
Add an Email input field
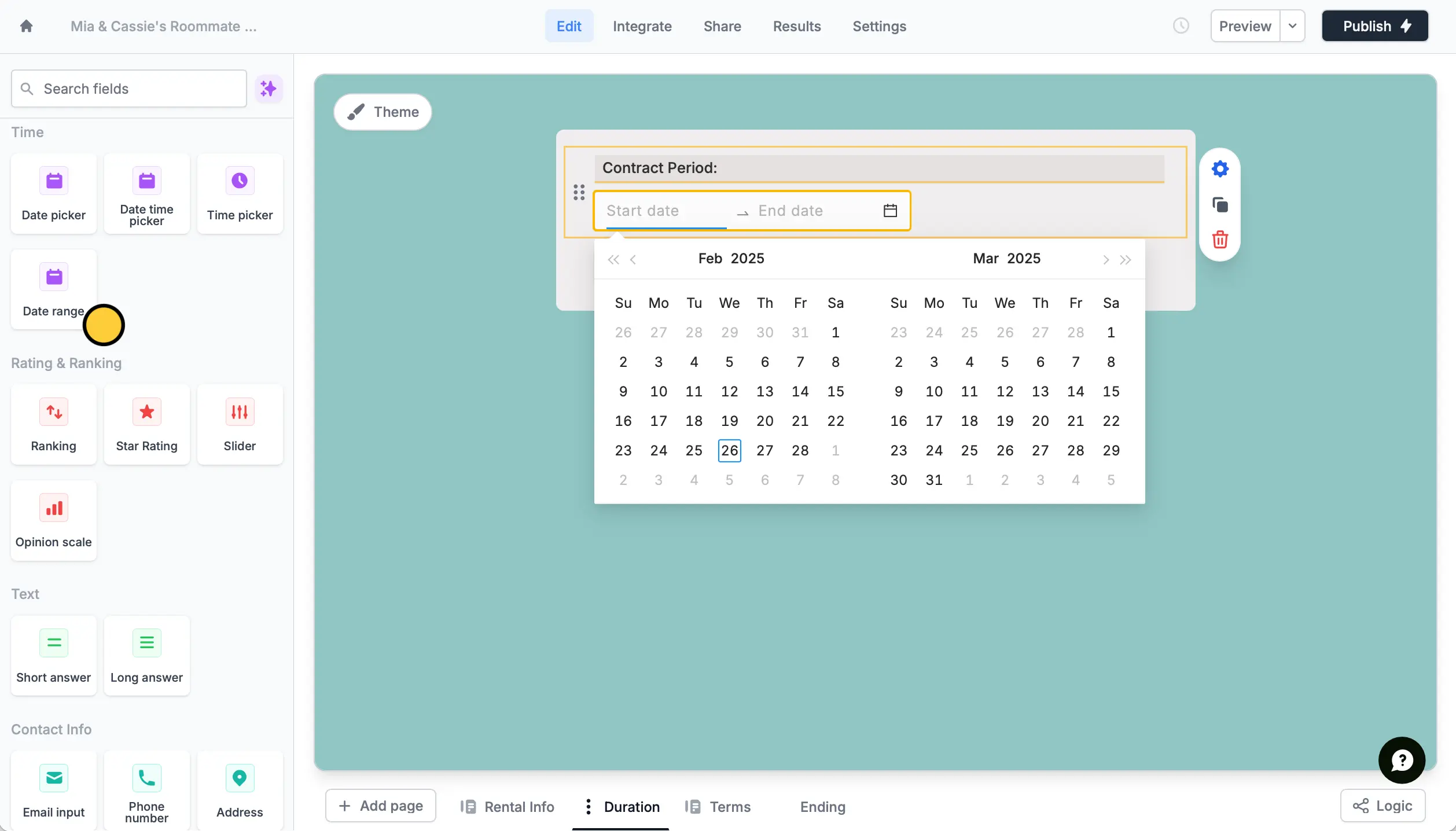click(x=54, y=791)
